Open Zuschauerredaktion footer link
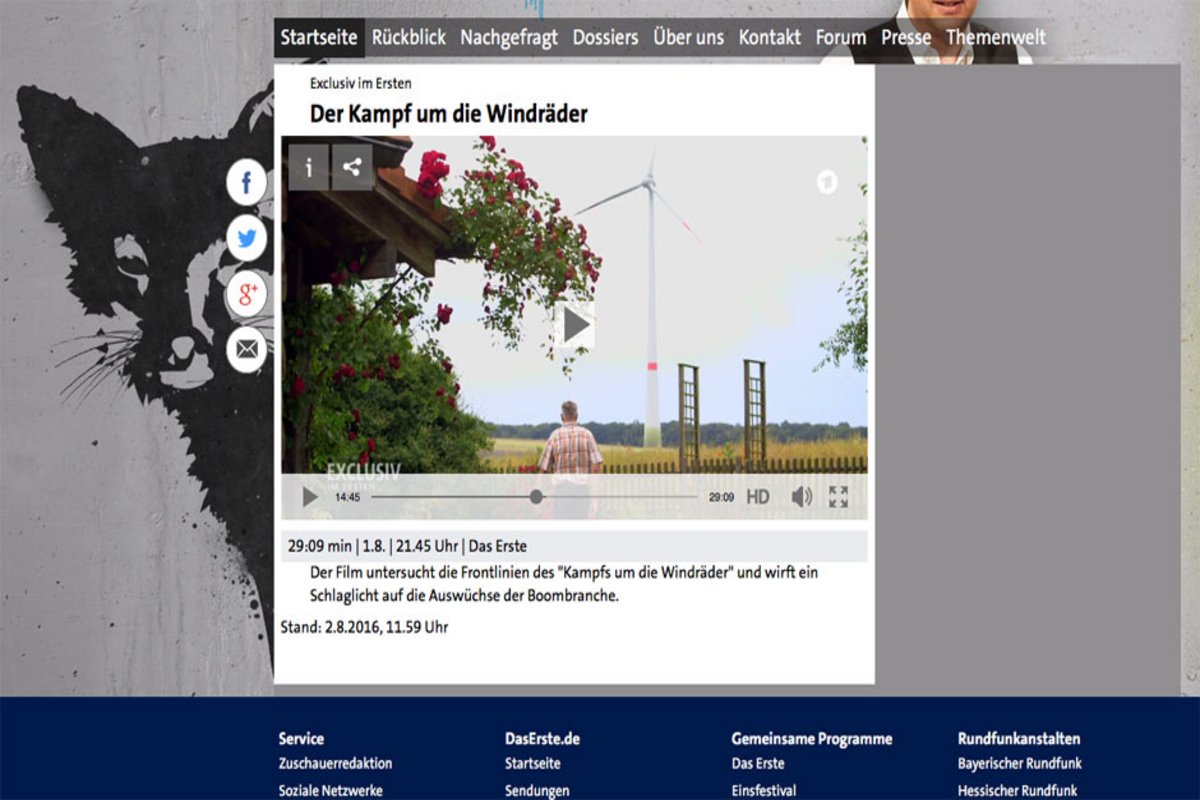Screen dimensions: 1200x800 (x=335, y=764)
